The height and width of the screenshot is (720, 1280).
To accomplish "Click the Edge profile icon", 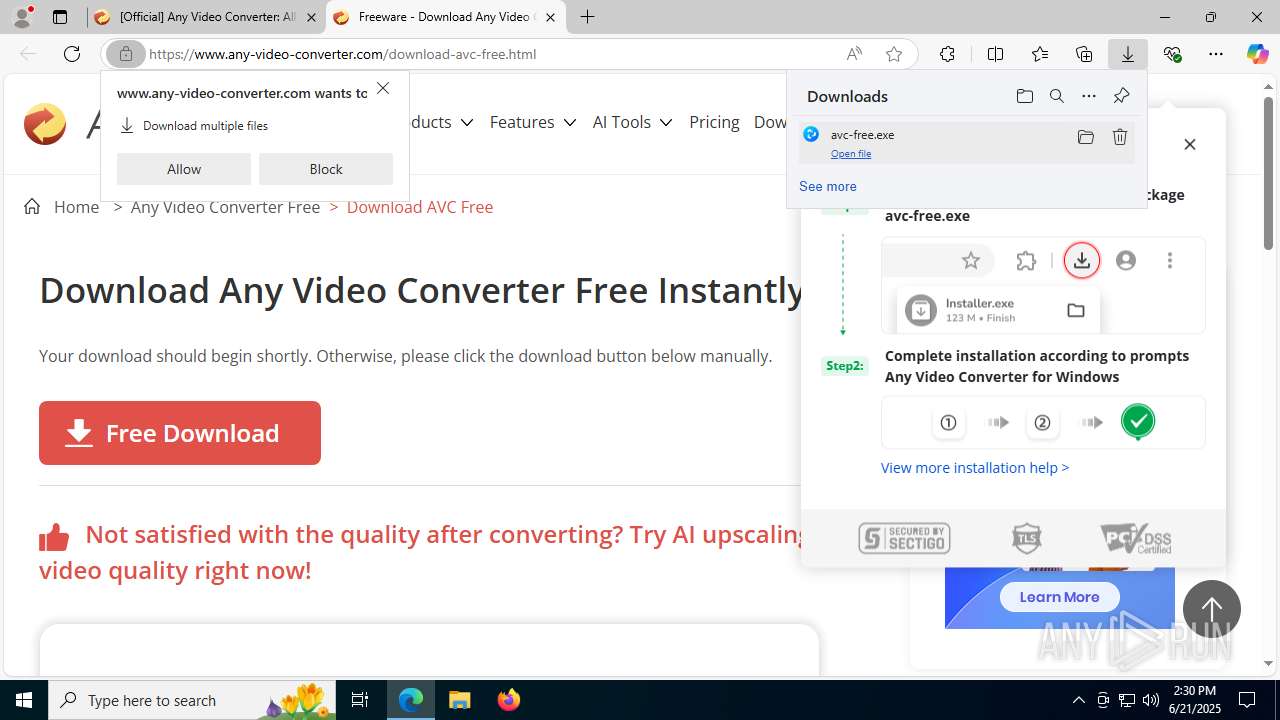I will 22,17.
